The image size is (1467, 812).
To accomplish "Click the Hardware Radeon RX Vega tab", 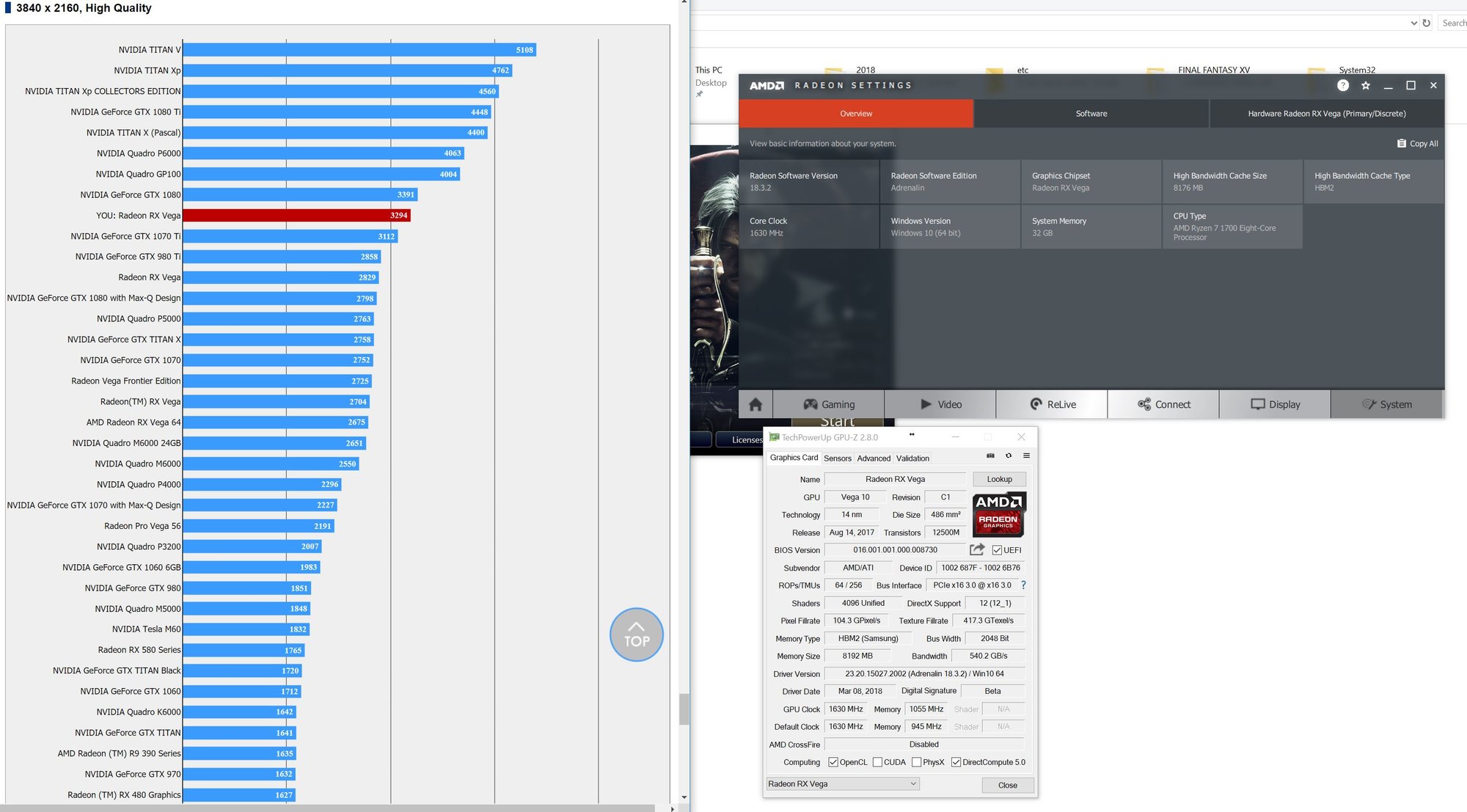I will (1325, 113).
